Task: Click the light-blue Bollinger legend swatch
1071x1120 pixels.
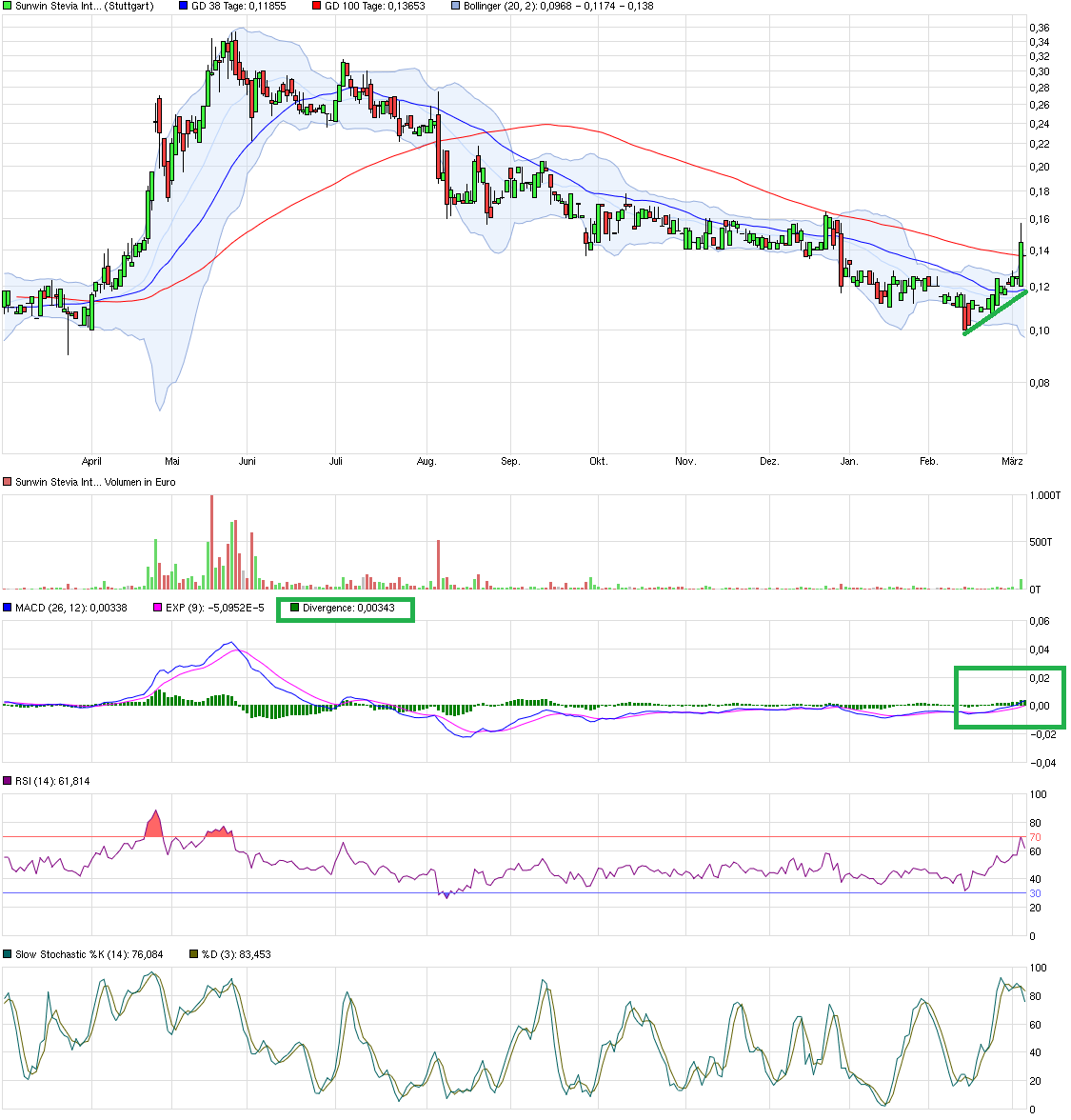Action: [455, 6]
